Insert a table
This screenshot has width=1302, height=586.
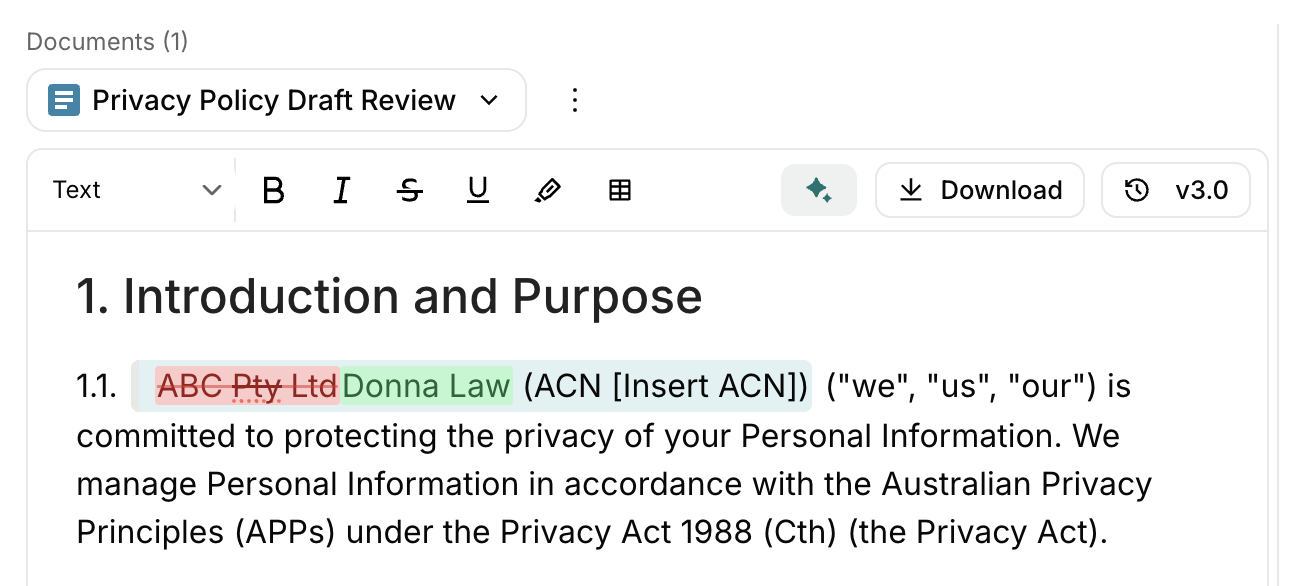pyautogui.click(x=620, y=190)
